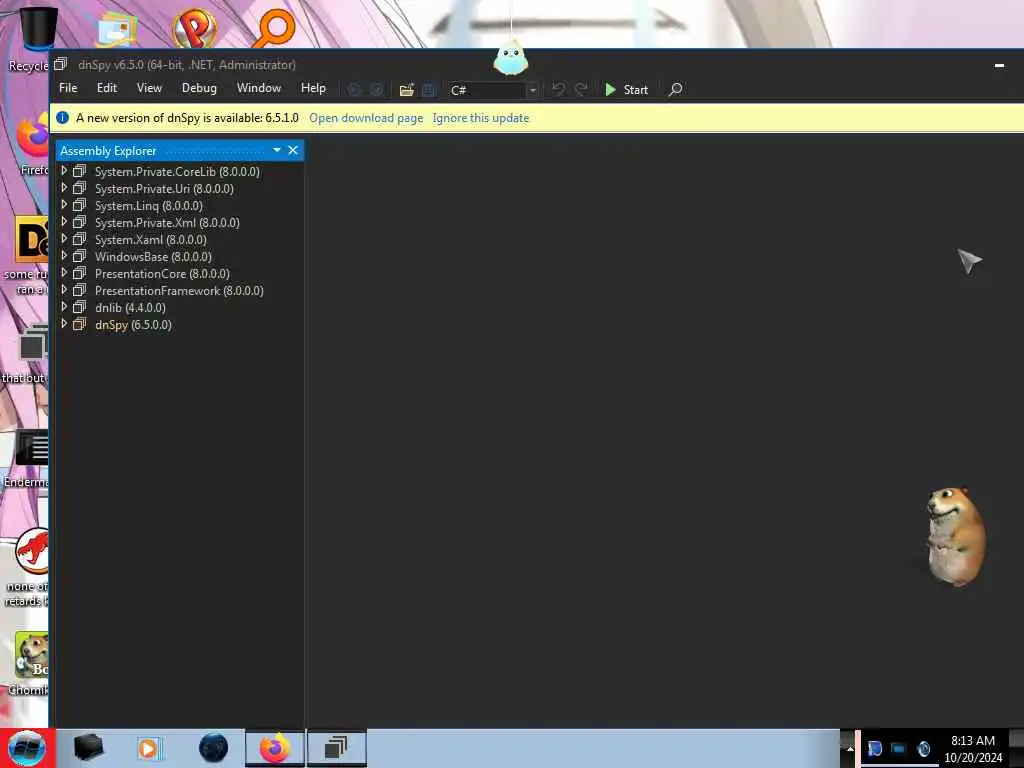Open the View menu
Screen dimensions: 1024x768
coord(149,88)
